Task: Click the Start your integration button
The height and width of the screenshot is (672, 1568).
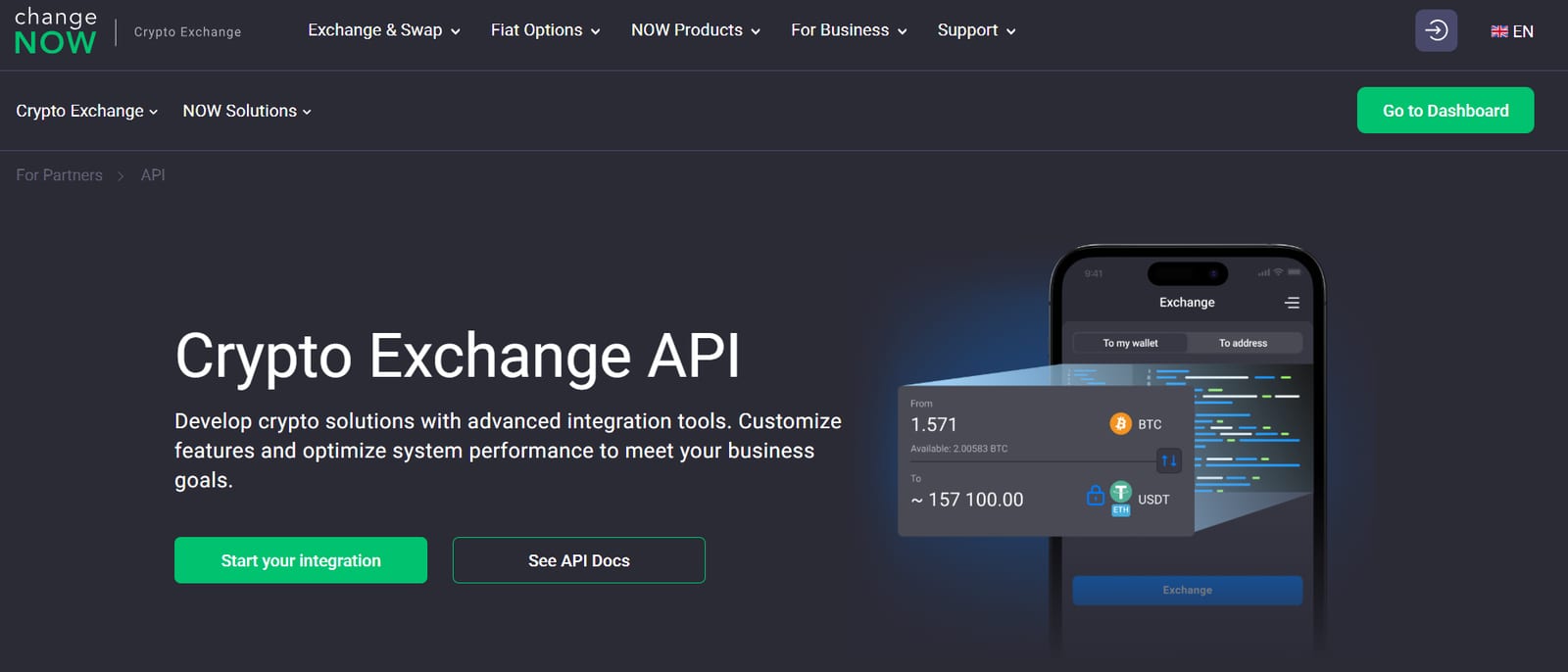Action: pos(301,560)
